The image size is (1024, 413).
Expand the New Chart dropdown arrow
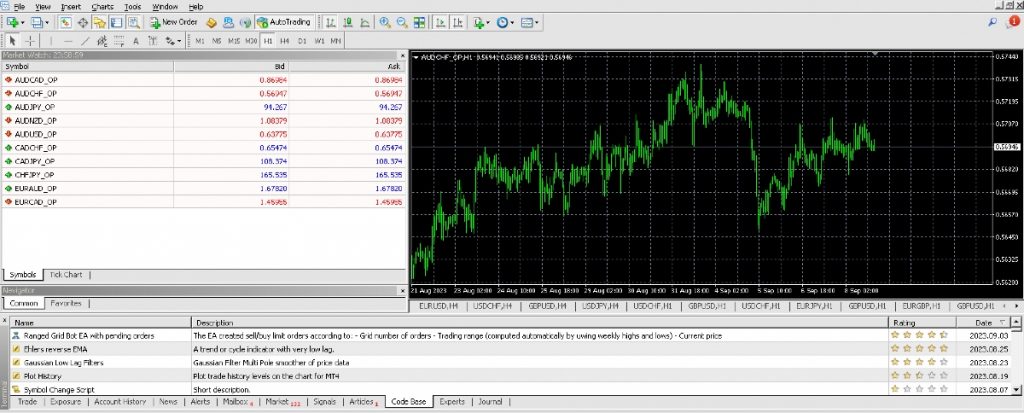[x=23, y=22]
